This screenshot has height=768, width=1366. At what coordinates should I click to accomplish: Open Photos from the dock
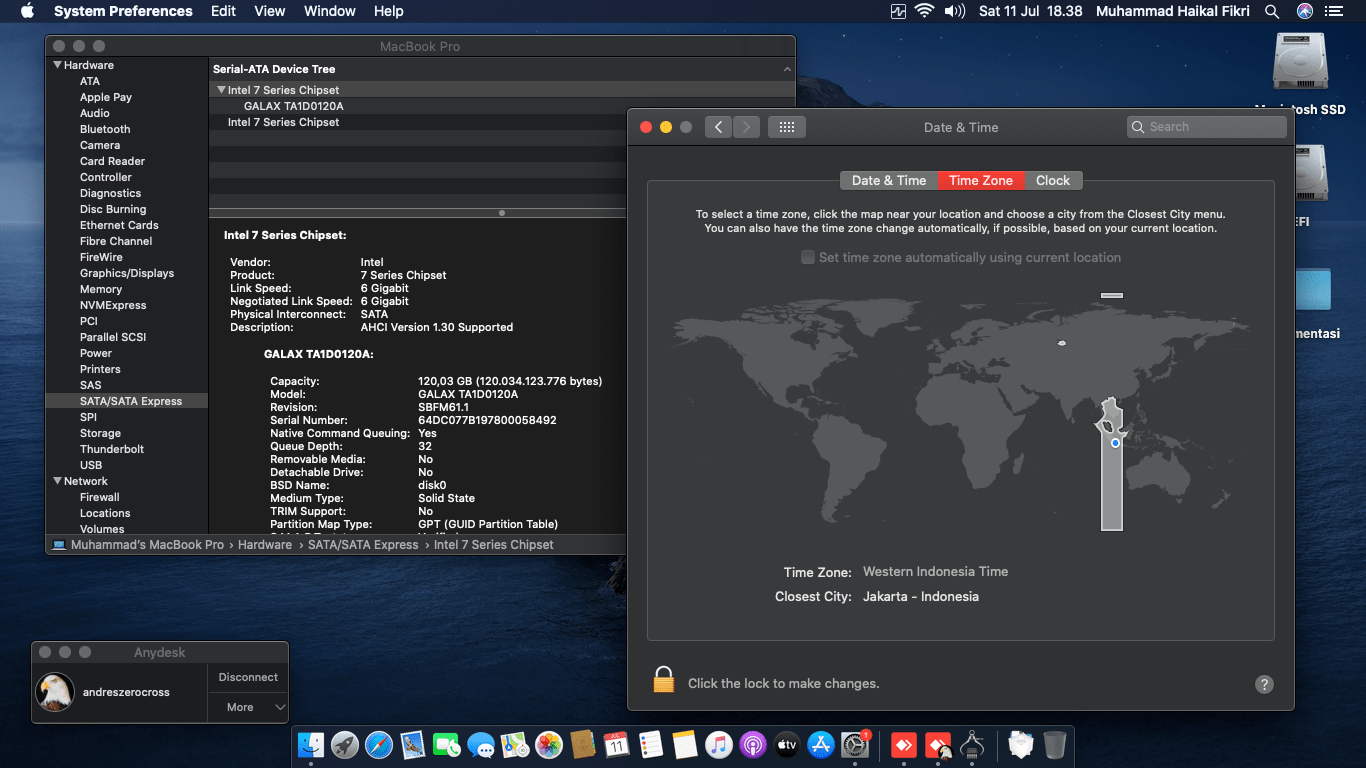tap(549, 745)
